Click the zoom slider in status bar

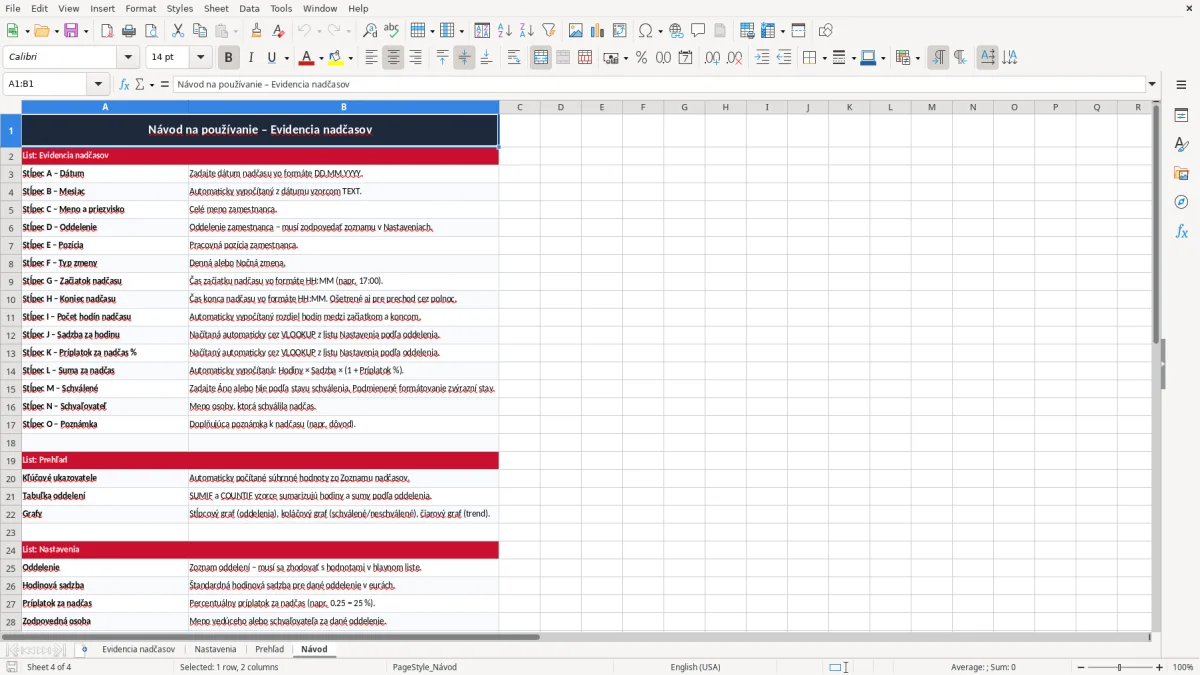point(1120,667)
